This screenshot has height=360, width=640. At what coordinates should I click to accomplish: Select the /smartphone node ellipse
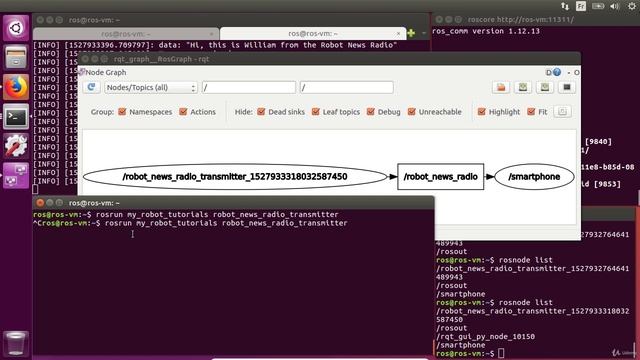click(534, 177)
